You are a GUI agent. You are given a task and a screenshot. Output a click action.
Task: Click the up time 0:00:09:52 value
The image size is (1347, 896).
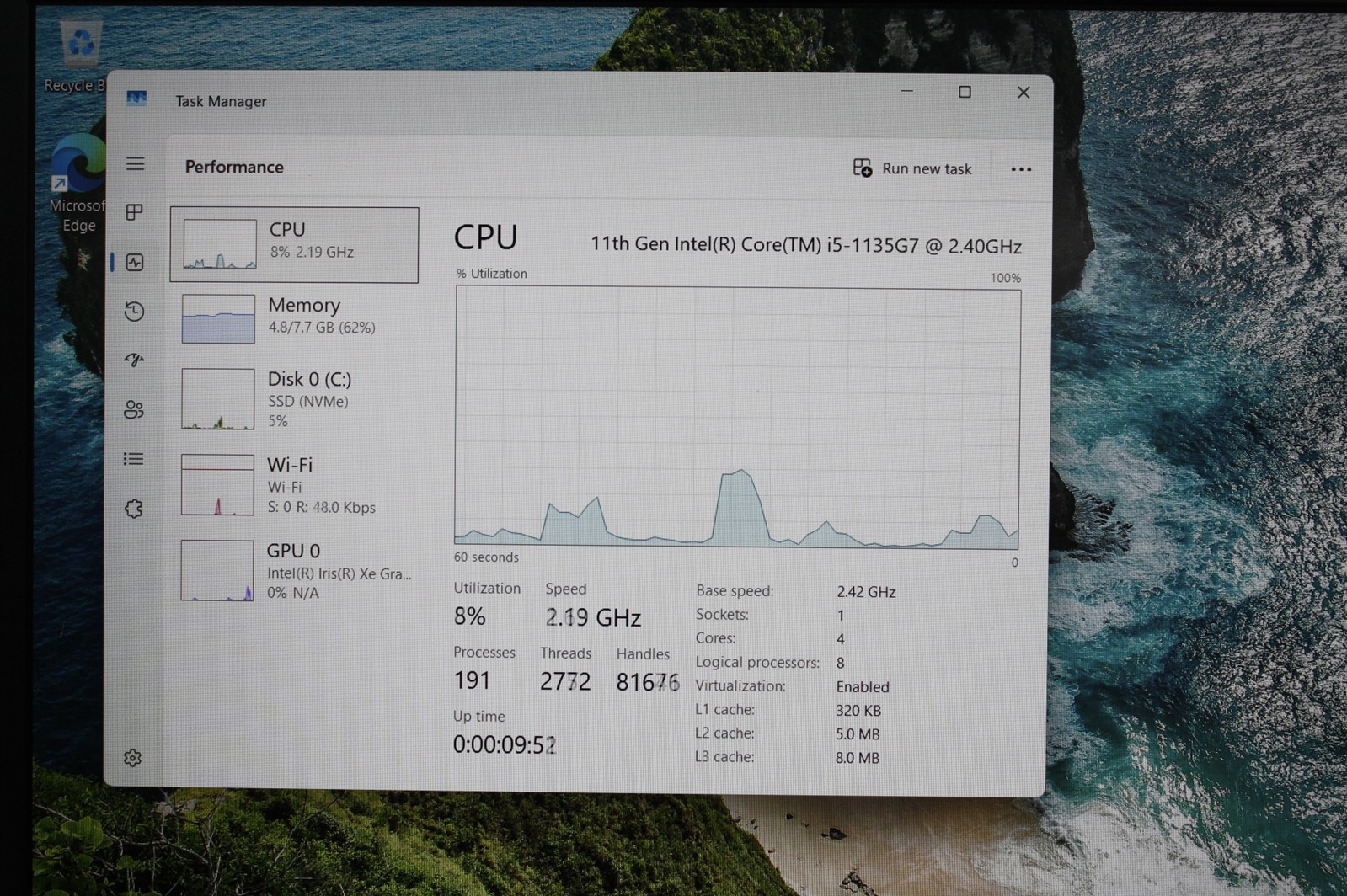tap(505, 744)
